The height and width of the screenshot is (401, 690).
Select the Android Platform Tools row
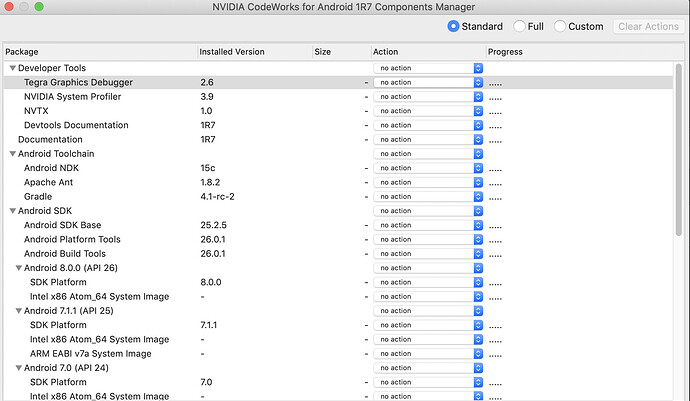[x=338, y=239]
